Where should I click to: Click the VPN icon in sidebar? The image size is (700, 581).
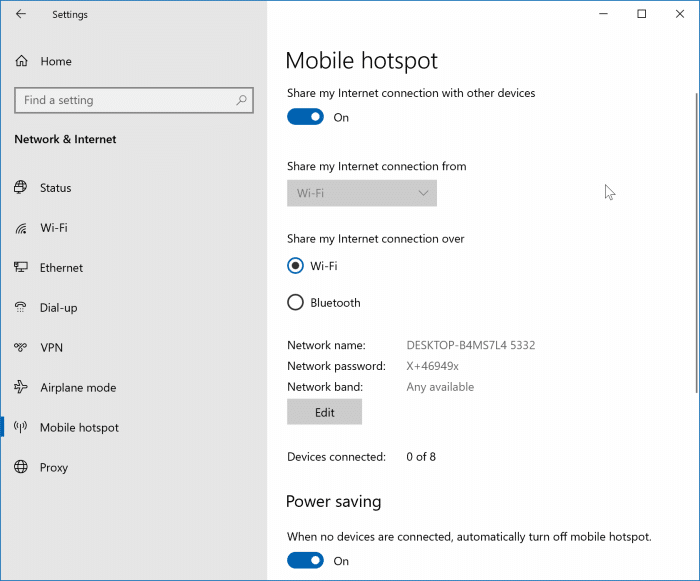click(x=21, y=347)
